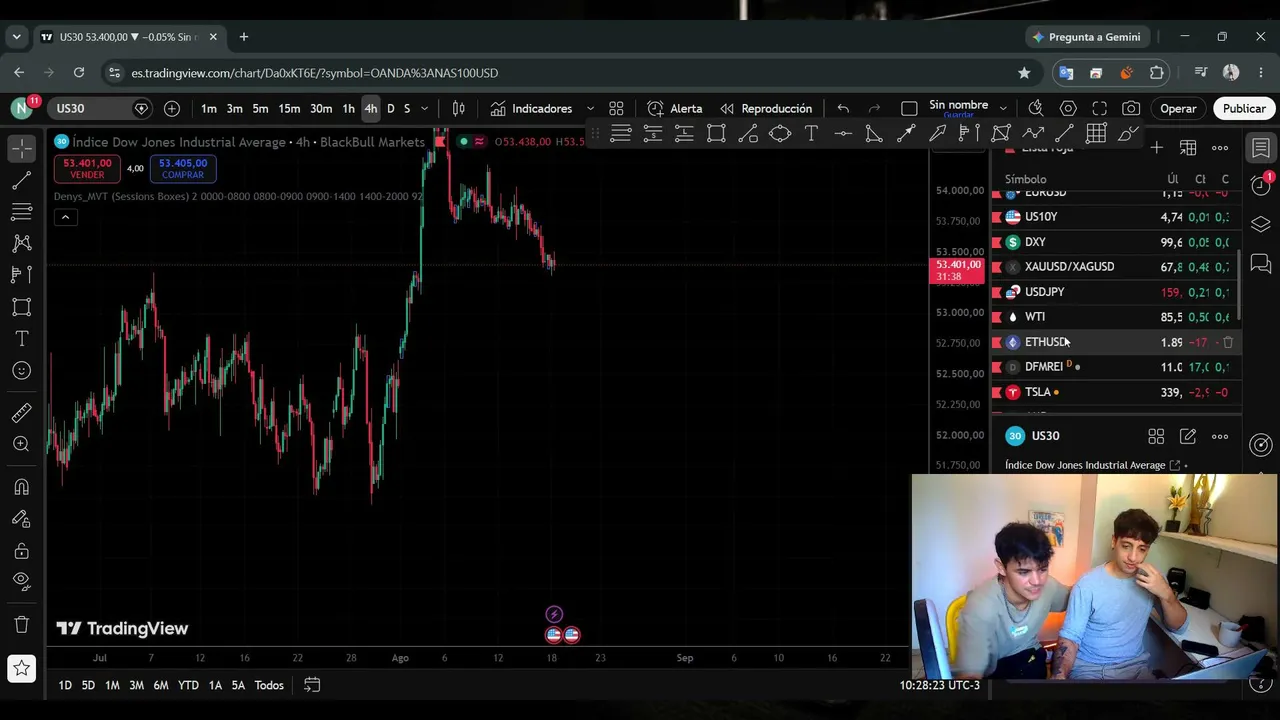Set date range to Todos
The image size is (1280, 720).
click(x=269, y=685)
